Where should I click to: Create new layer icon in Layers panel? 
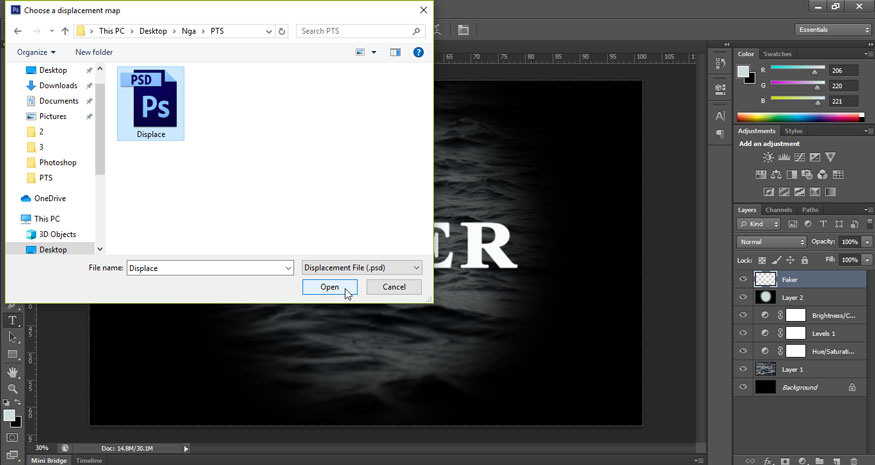(836, 461)
